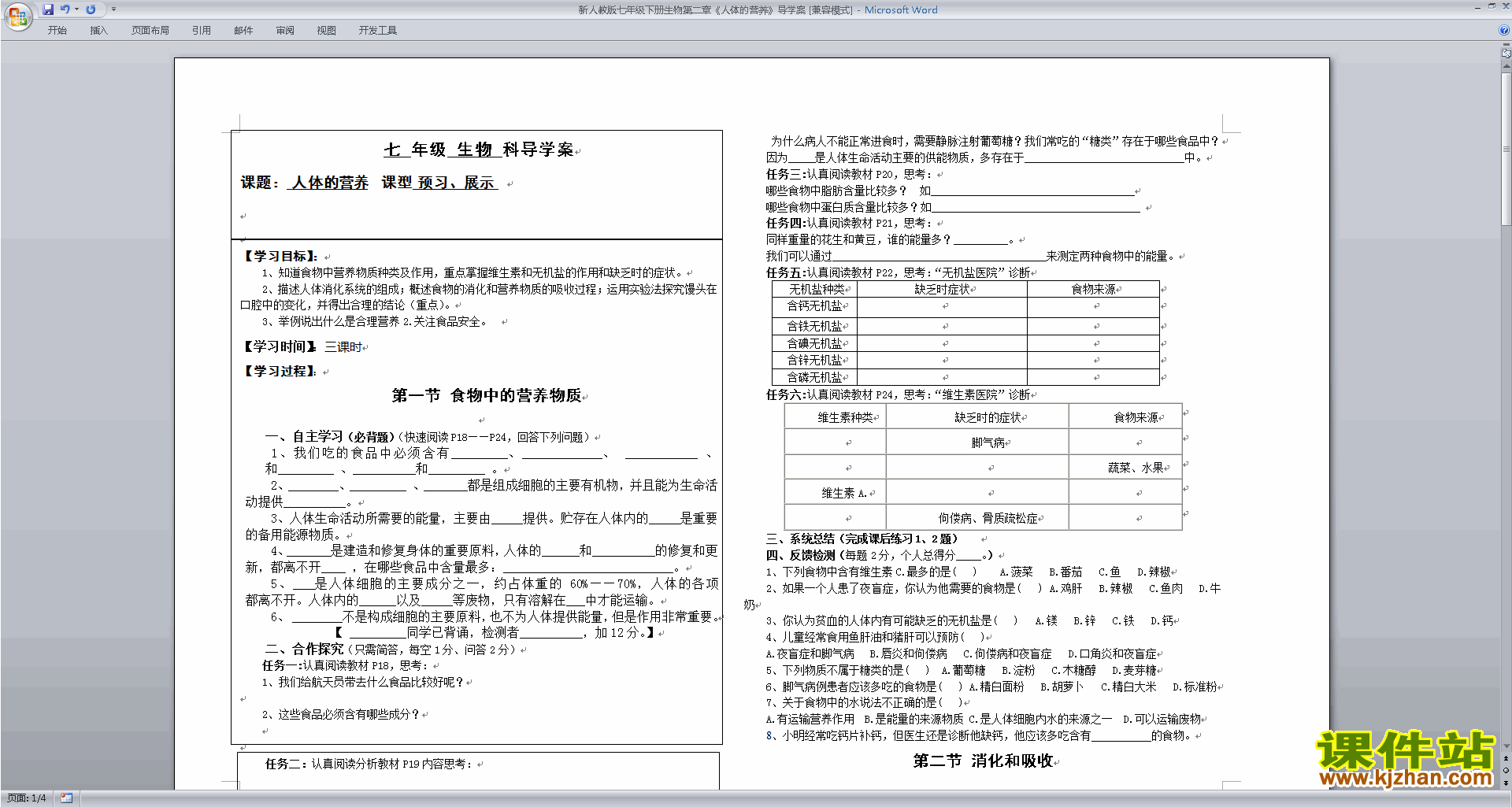This screenshot has width=1512, height=807.
Task: Open Word Help via the blue question mark
Action: (x=1504, y=30)
